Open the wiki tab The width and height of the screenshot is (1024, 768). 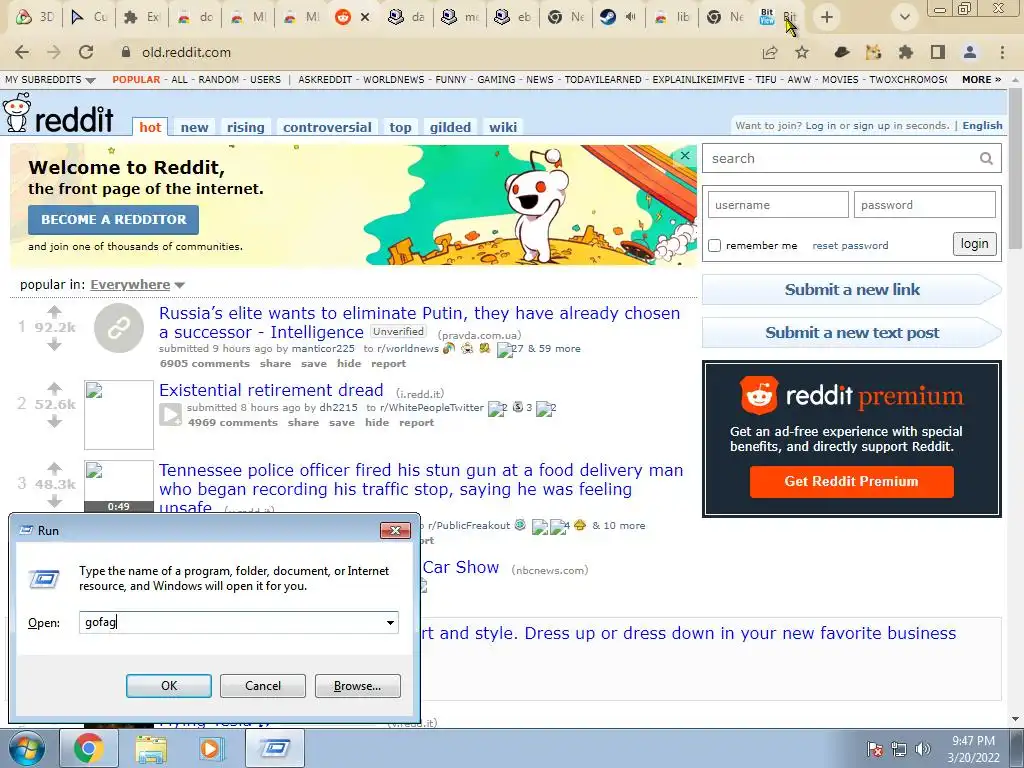(503, 127)
